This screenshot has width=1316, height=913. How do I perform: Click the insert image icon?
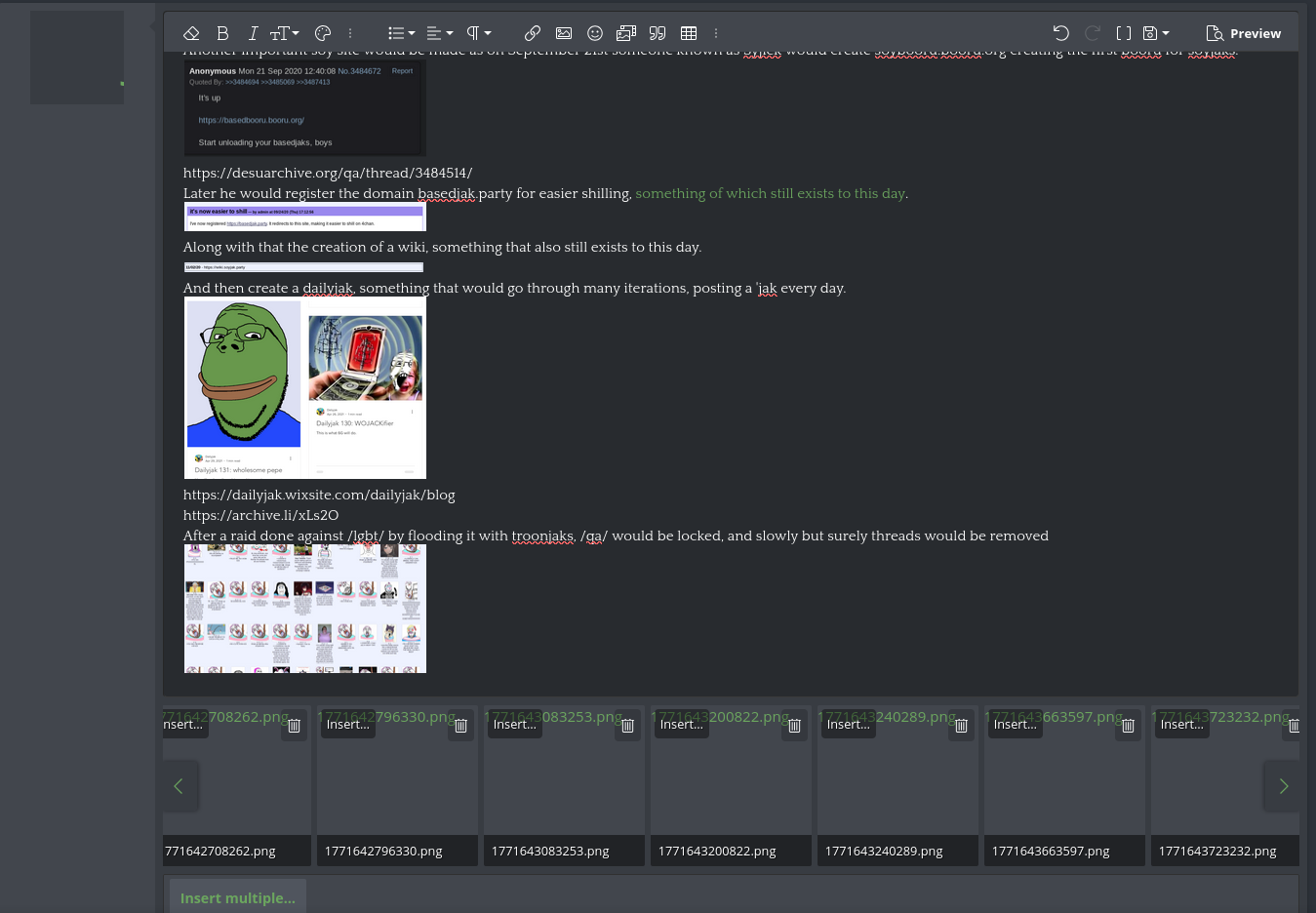pyautogui.click(x=564, y=33)
